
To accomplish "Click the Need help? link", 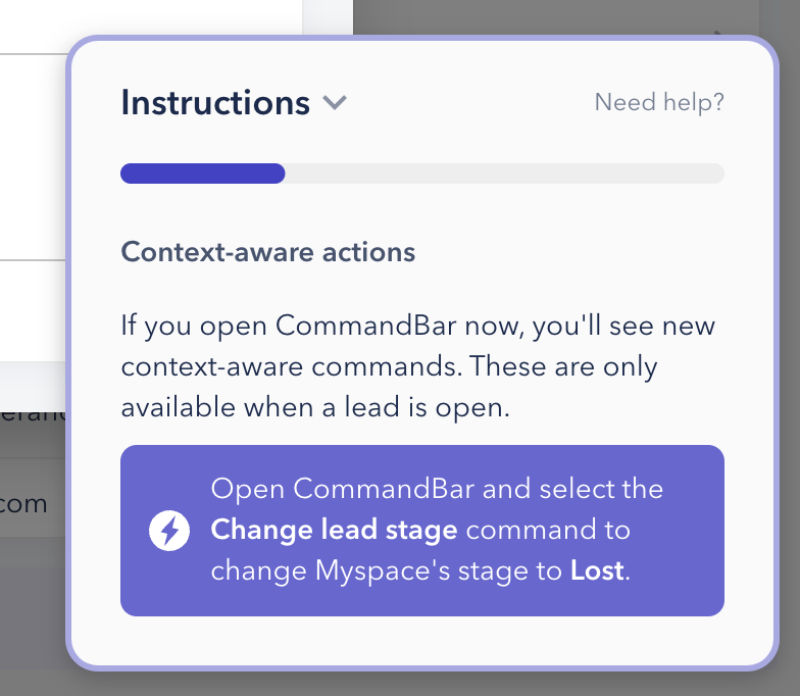I will point(660,102).
